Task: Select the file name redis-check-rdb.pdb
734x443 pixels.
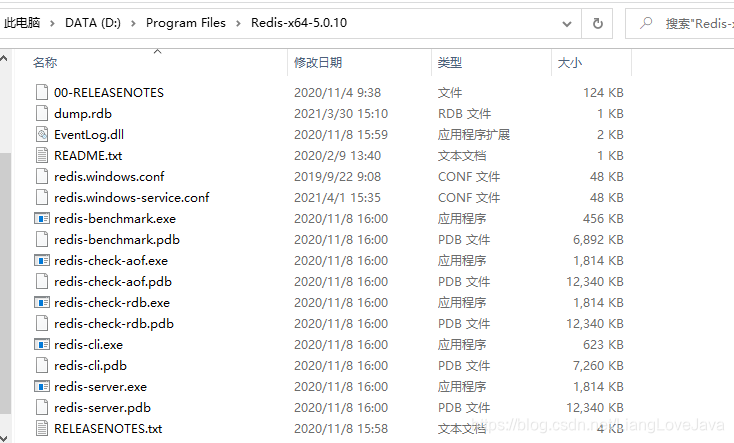Action: point(114,324)
